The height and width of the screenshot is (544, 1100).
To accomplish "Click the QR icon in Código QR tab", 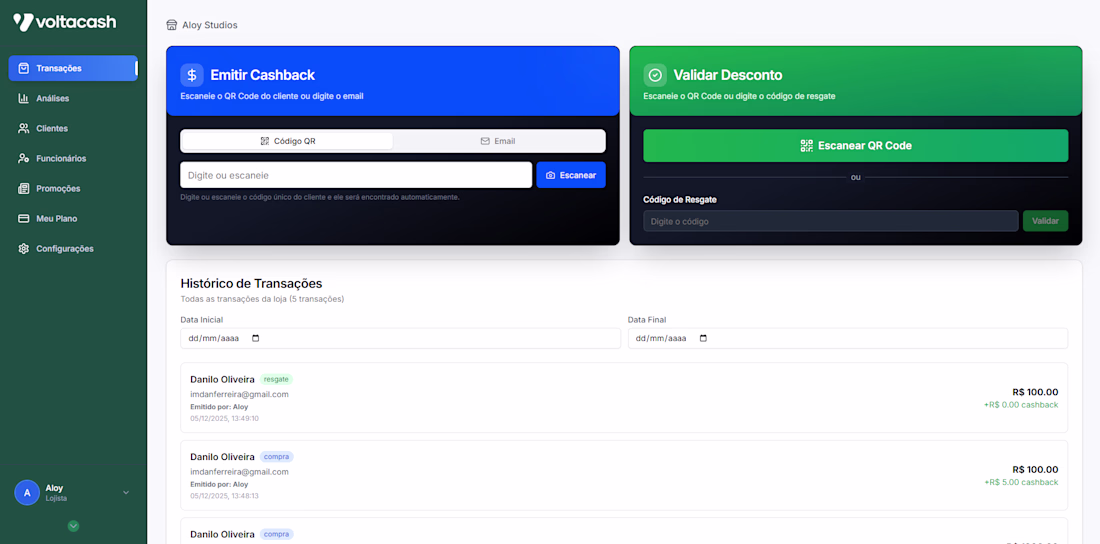I will [264, 141].
